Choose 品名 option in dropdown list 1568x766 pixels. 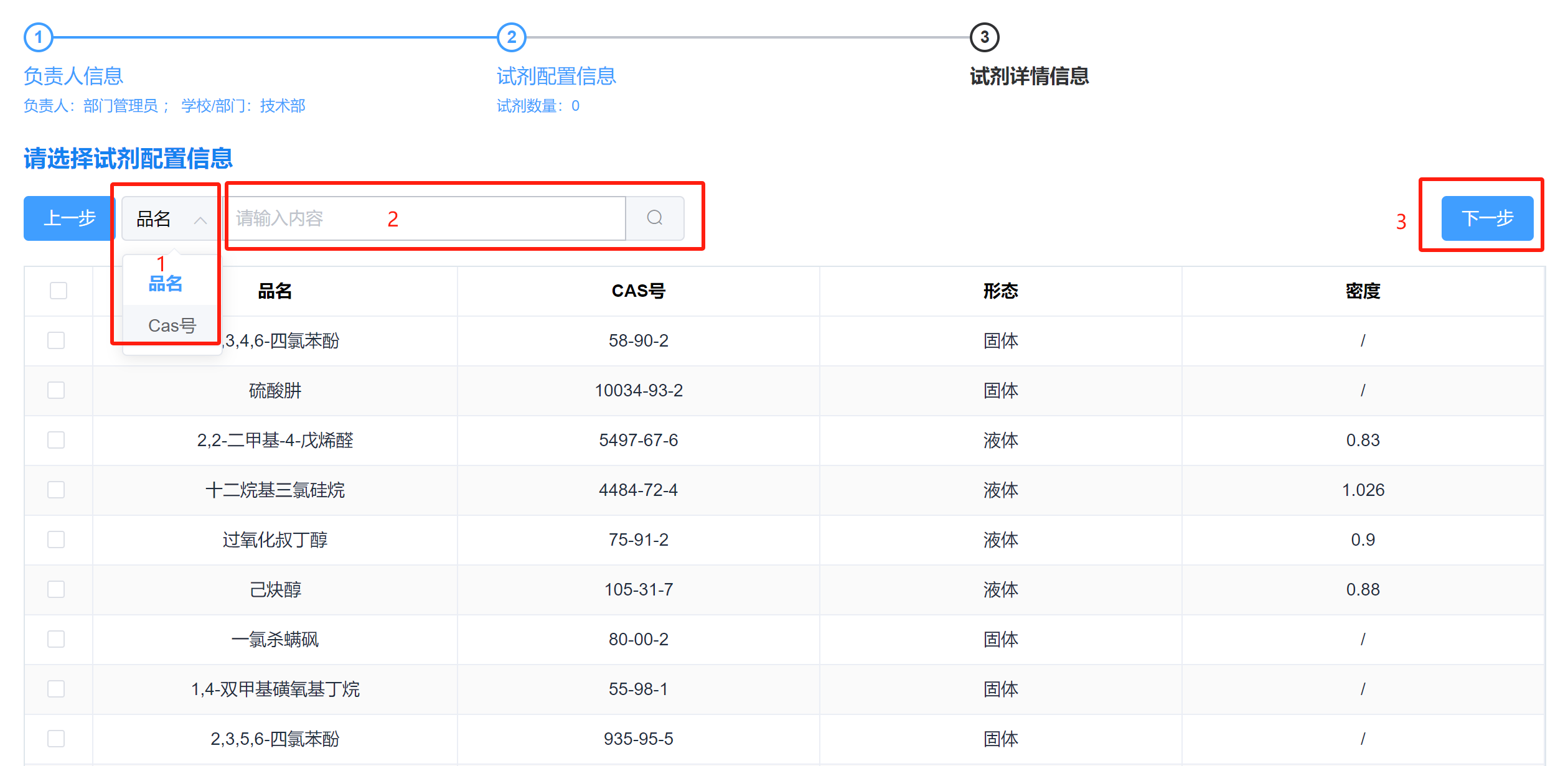pyautogui.click(x=166, y=284)
